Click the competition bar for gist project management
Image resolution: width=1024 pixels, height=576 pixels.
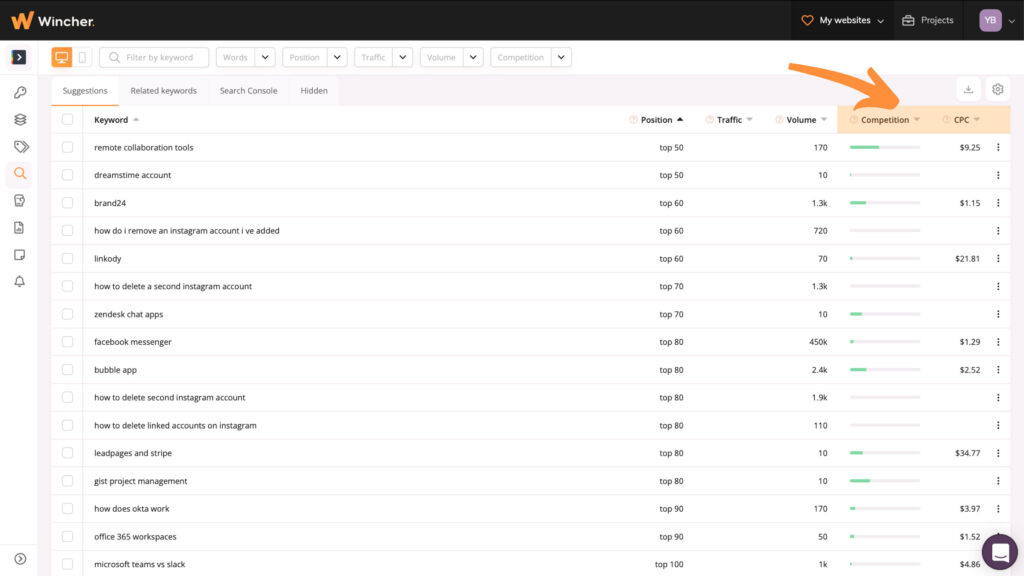click(885, 481)
